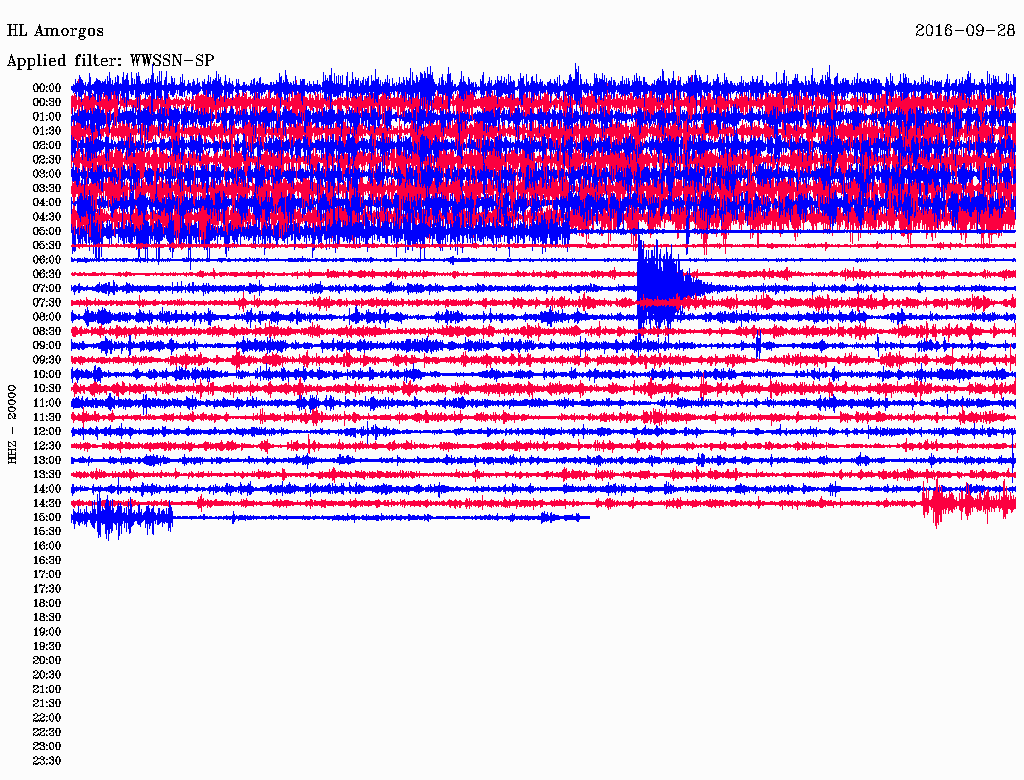Click the 15:30 time label

coord(47,532)
